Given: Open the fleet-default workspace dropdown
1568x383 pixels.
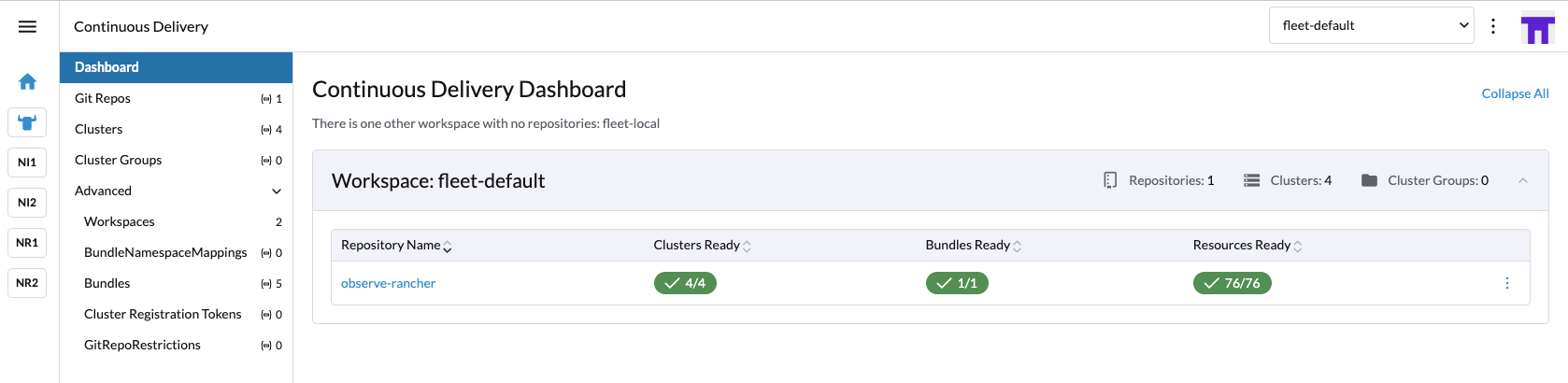Looking at the screenshot, I should pyautogui.click(x=1371, y=25).
